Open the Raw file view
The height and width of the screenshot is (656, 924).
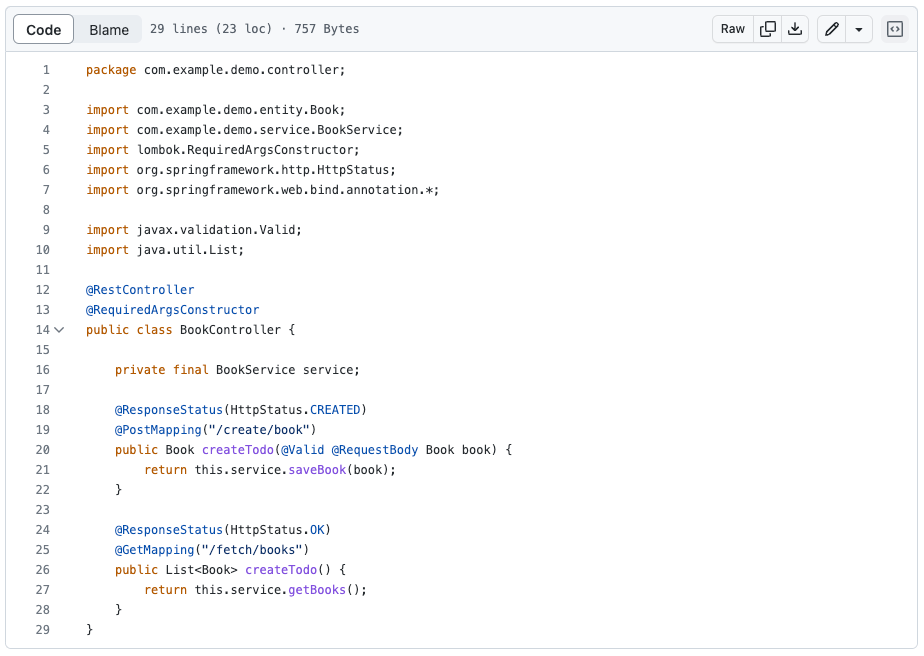pyautogui.click(x=733, y=29)
